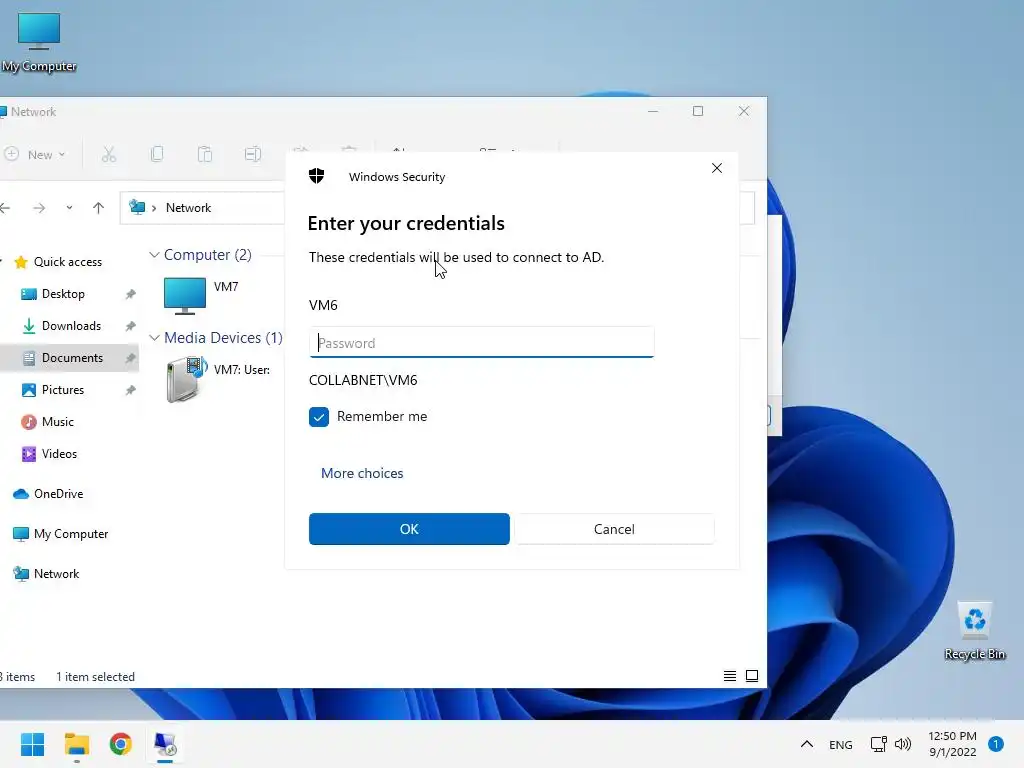Click the Network address bar icon
This screenshot has height=768, width=1024.
137,207
